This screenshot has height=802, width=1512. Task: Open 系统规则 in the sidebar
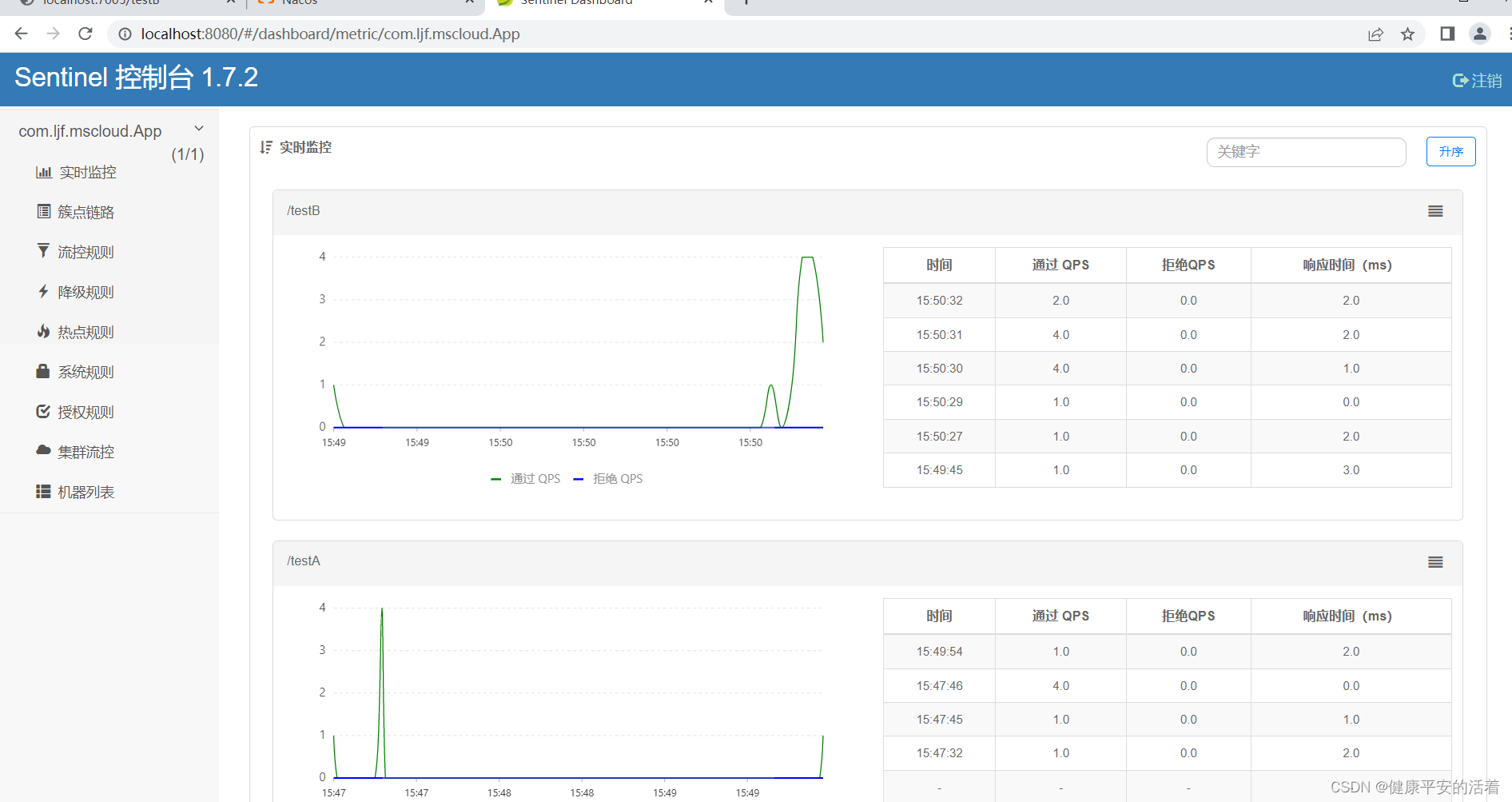click(x=86, y=372)
